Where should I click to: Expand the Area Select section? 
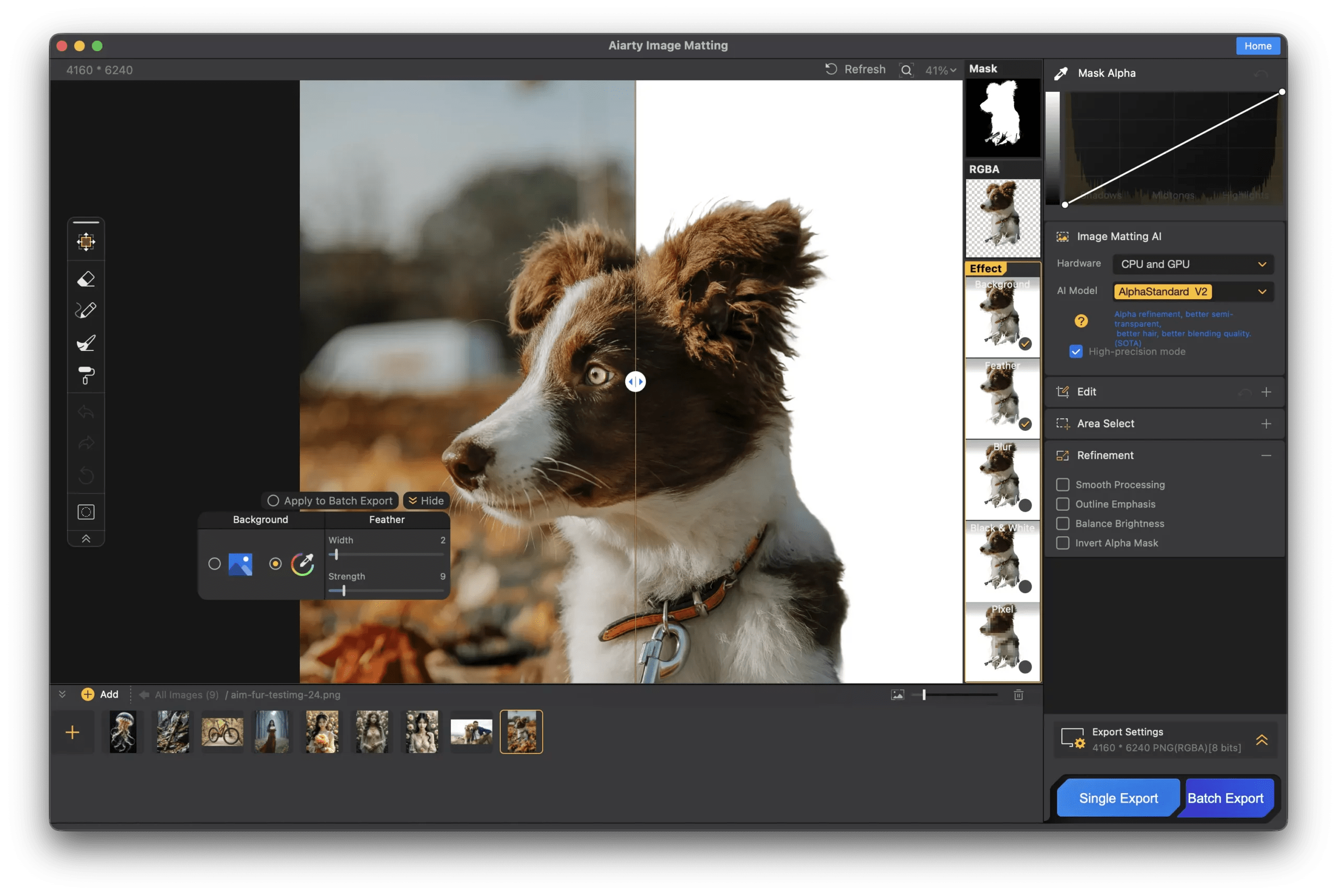coord(1265,423)
